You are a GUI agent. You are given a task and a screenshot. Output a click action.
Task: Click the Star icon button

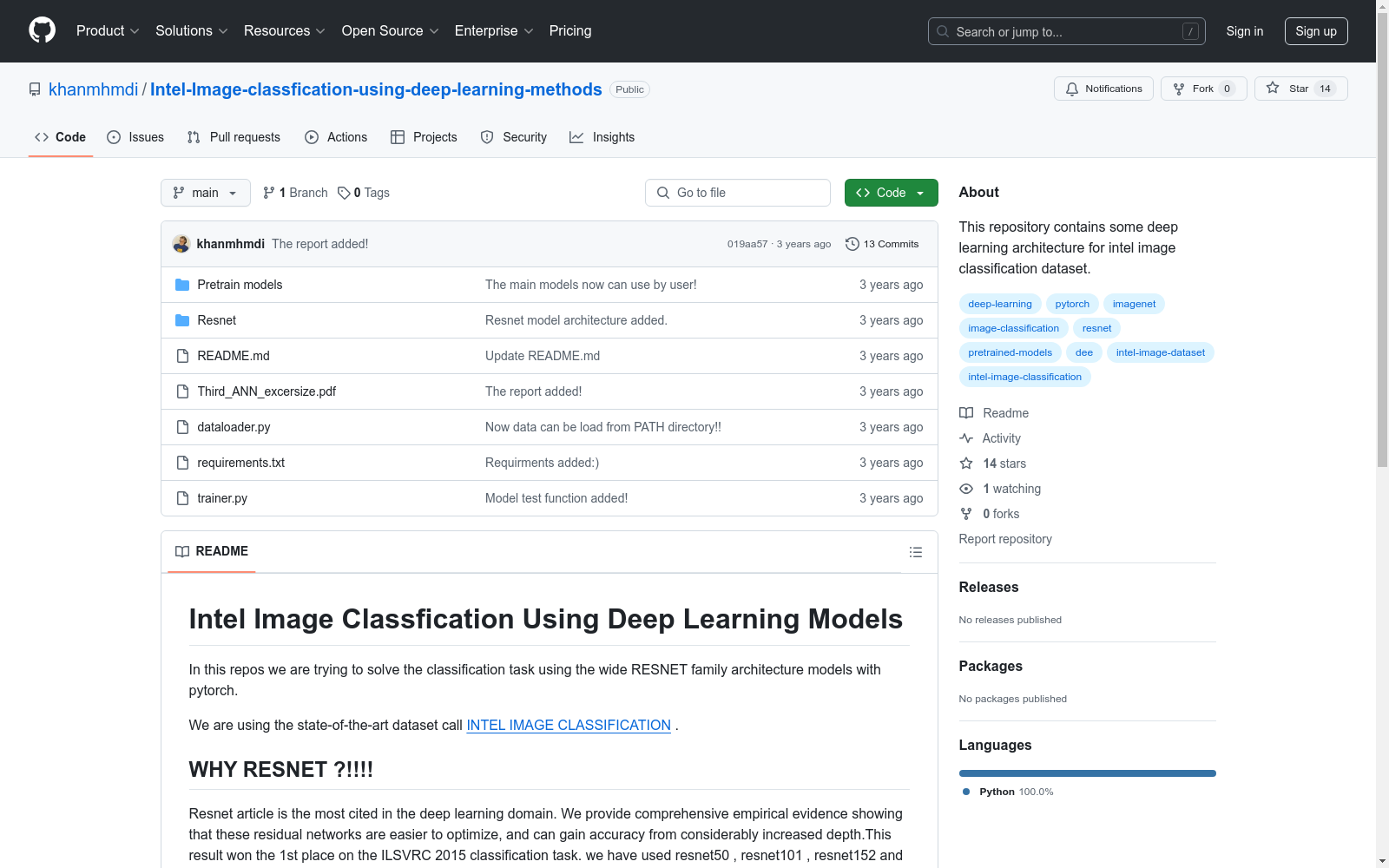(1273, 88)
